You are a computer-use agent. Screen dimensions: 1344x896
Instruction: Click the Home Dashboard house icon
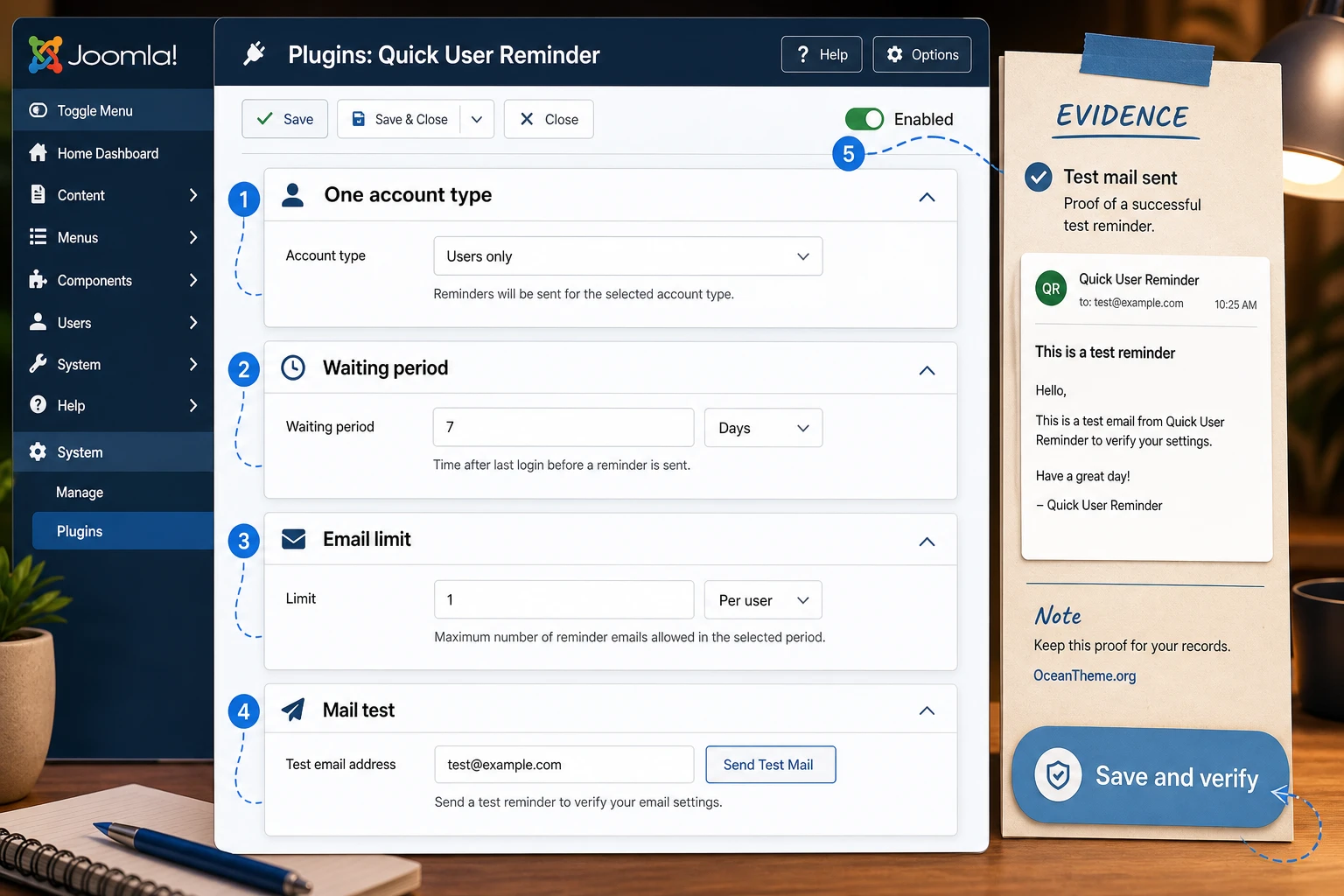point(38,152)
